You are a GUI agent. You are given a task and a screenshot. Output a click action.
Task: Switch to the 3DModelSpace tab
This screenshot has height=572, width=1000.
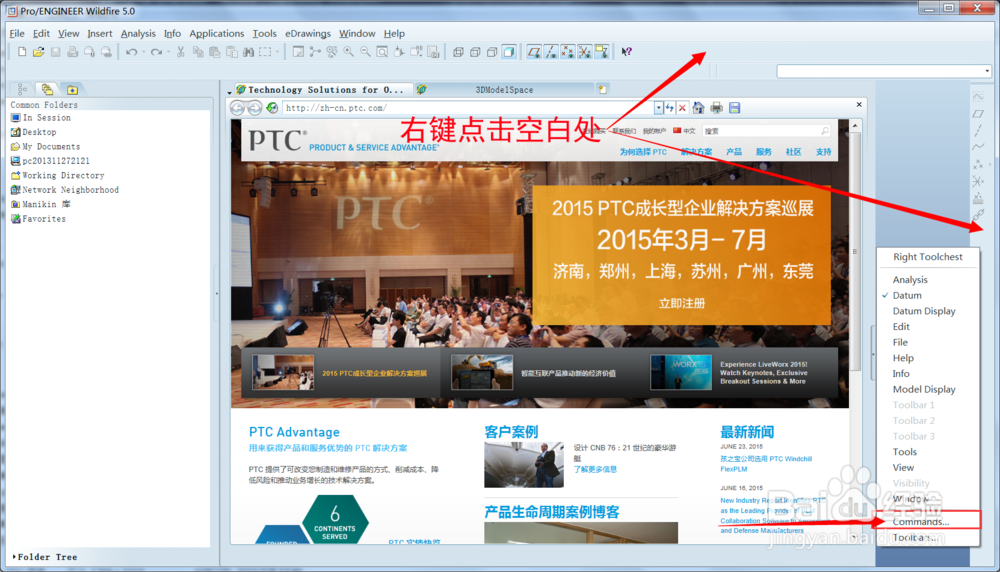504,90
